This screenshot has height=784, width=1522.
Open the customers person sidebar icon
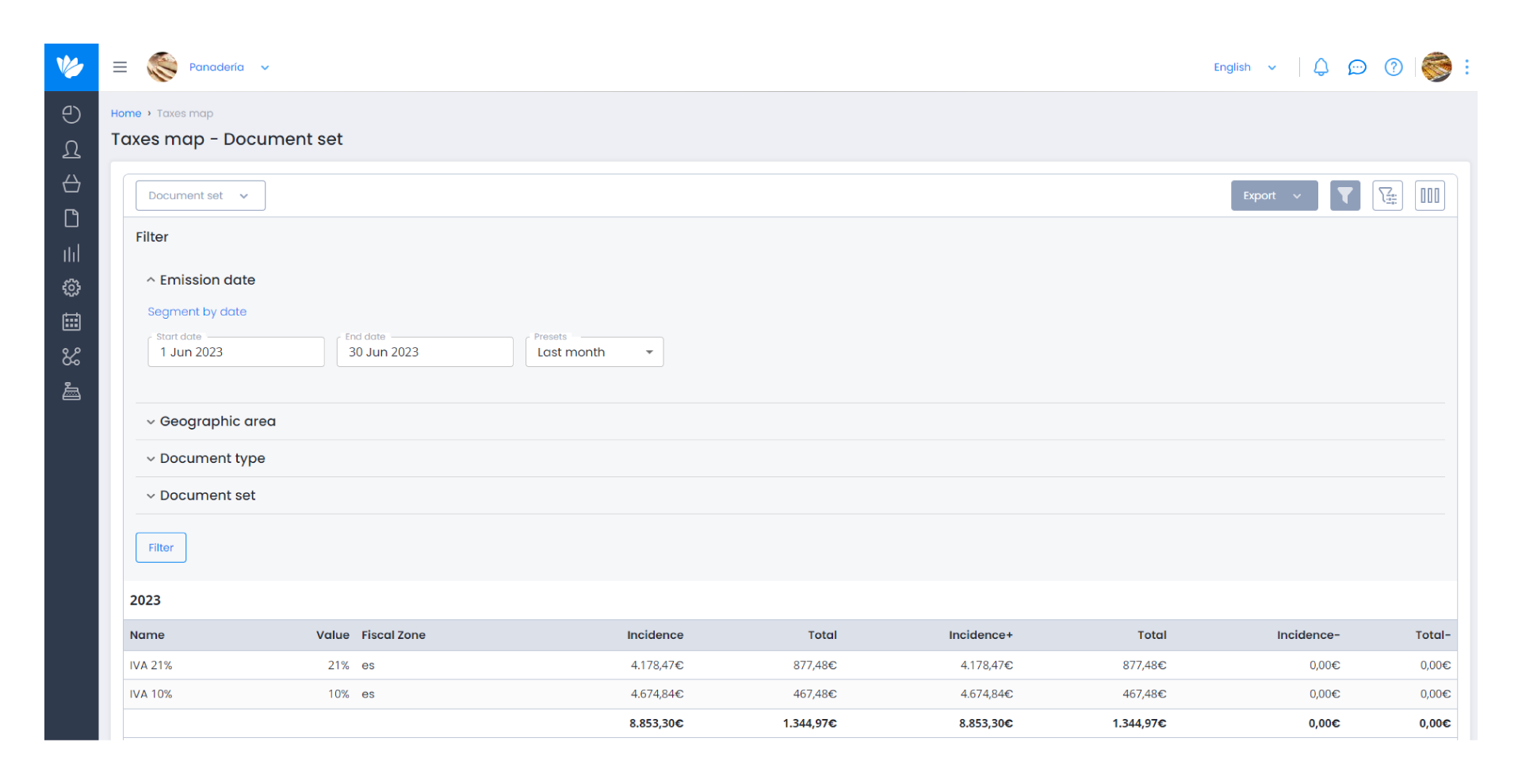71,150
